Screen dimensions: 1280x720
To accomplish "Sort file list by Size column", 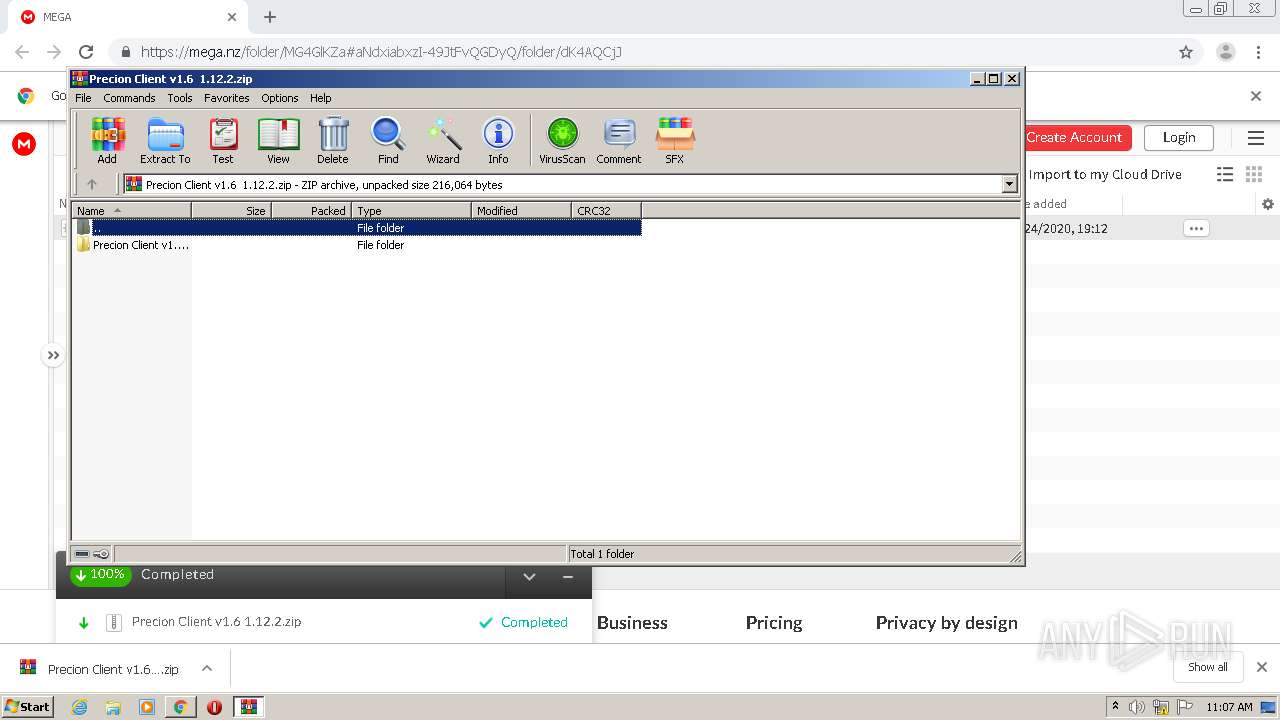I will pos(231,210).
